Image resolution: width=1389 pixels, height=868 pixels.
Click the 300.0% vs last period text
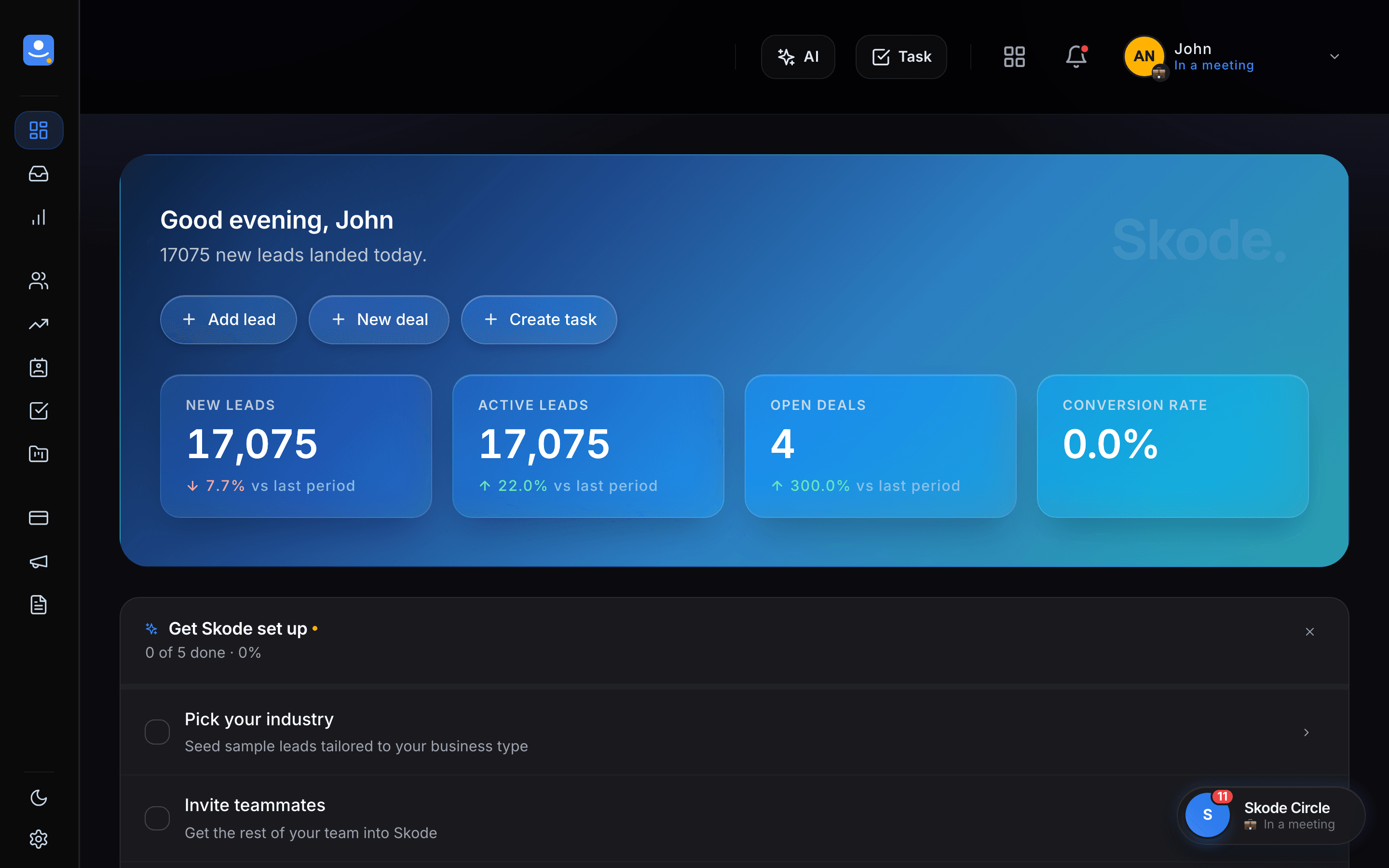point(866,486)
